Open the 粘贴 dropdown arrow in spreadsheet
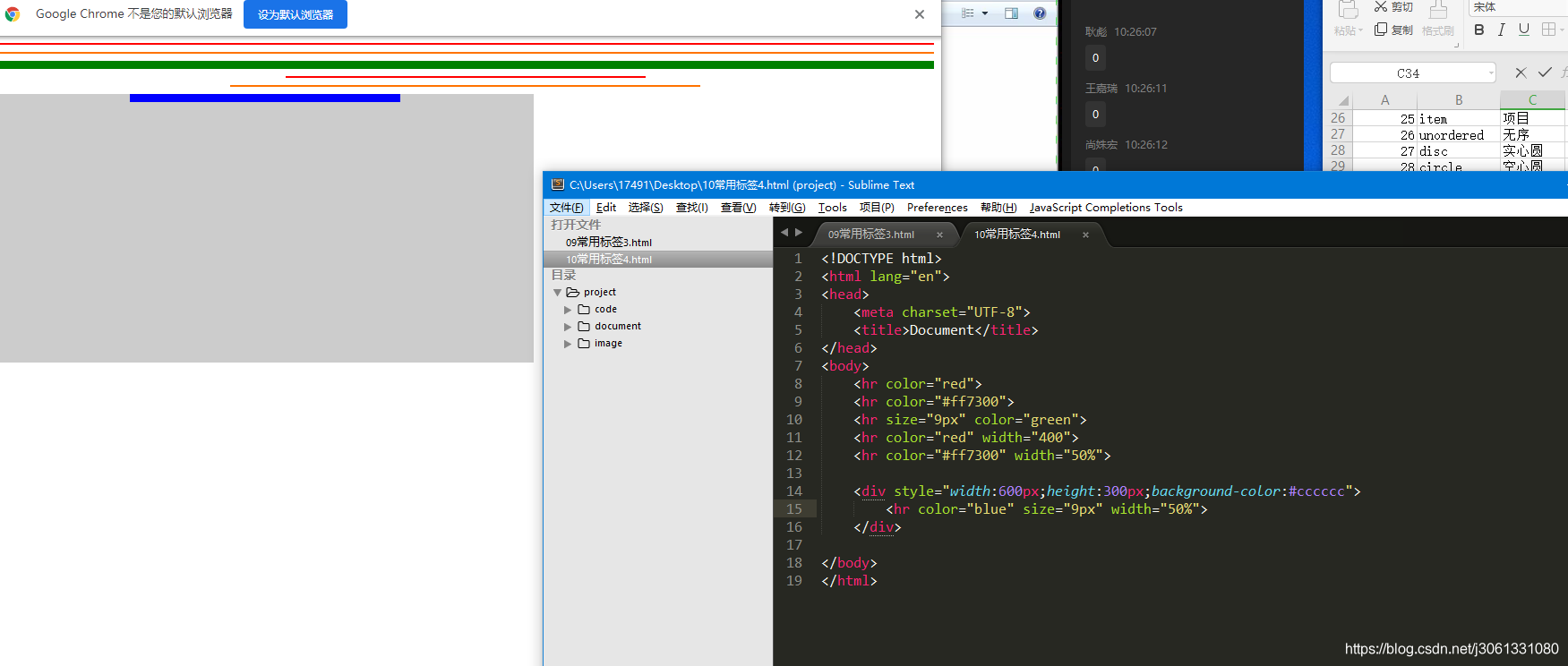1568x666 pixels. [1360, 31]
